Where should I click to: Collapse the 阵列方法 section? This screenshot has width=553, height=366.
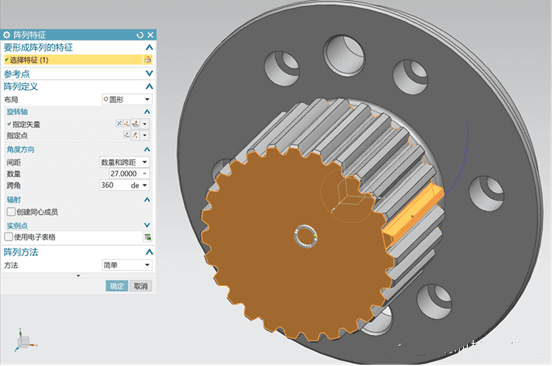click(149, 252)
